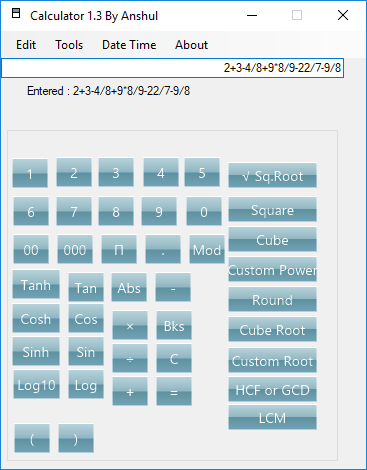Click the Mod button
The width and height of the screenshot is (367, 470).
coord(207,249)
